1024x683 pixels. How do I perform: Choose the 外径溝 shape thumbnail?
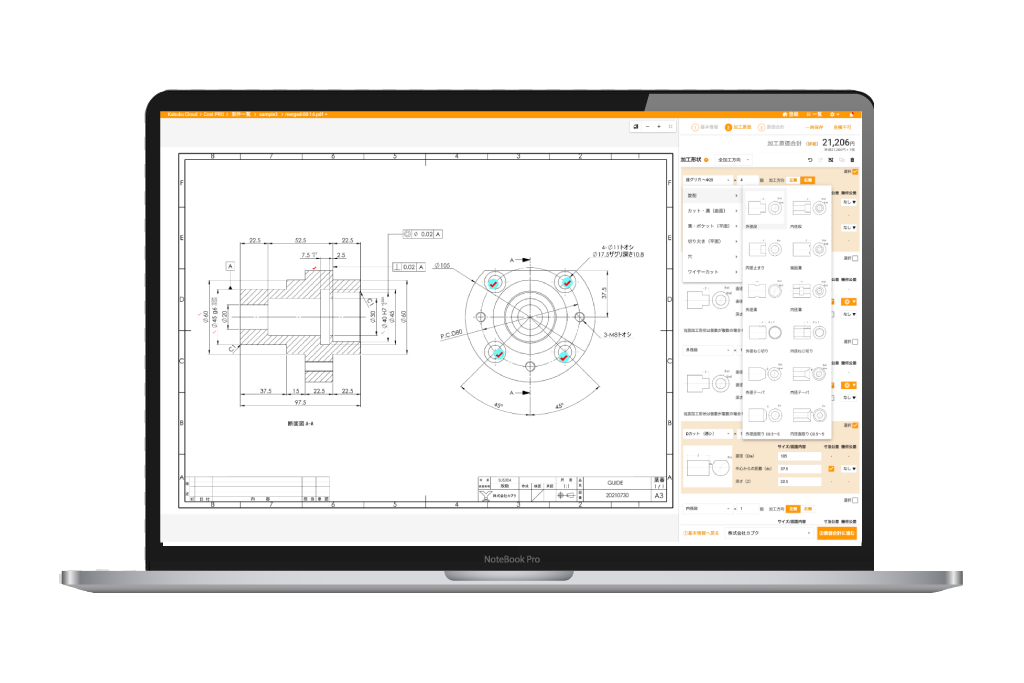(764, 291)
